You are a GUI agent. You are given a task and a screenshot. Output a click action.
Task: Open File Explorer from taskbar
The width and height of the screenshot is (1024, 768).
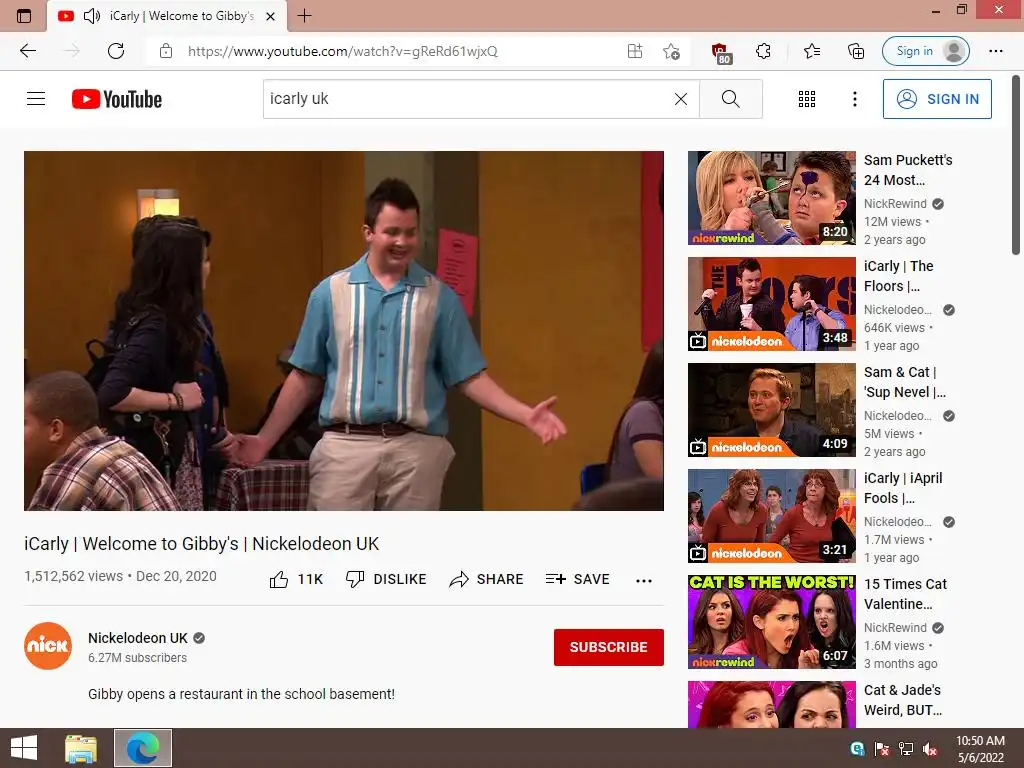pyautogui.click(x=81, y=748)
